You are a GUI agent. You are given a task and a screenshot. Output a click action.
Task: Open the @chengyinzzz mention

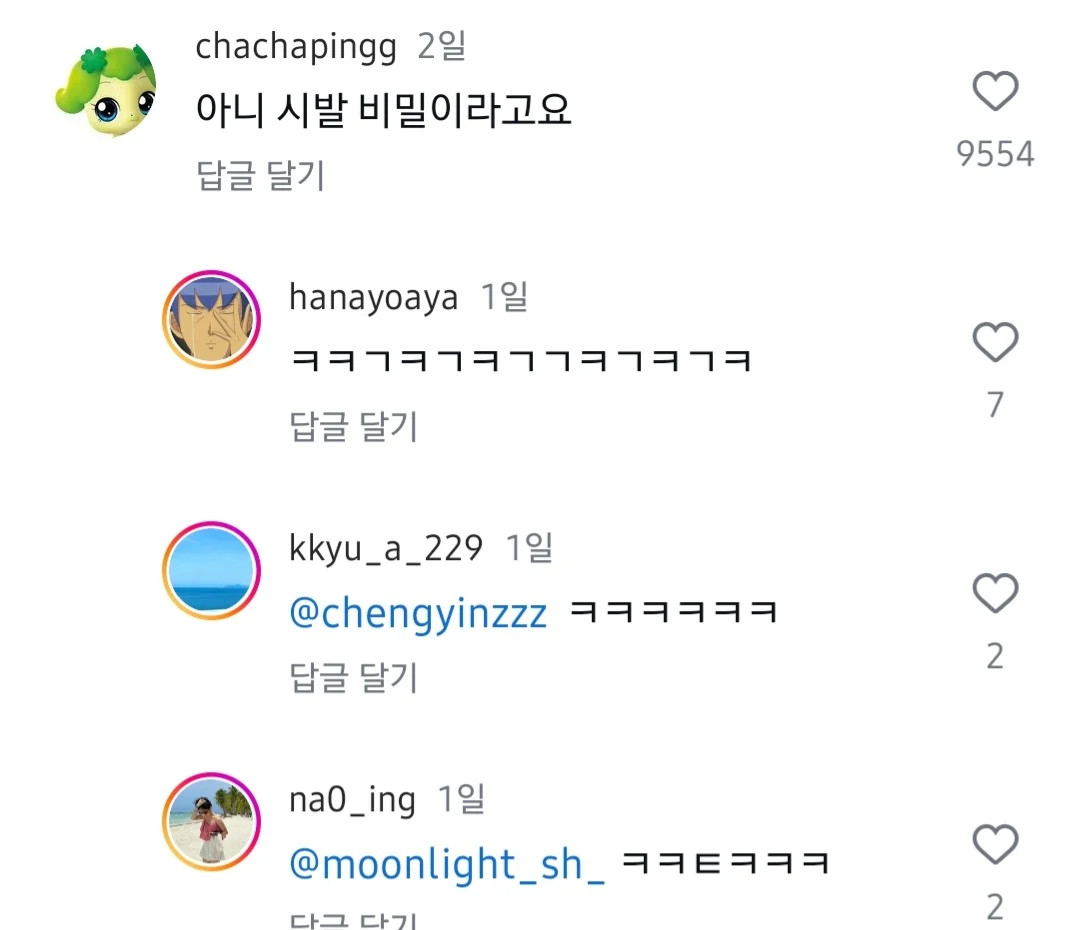[x=418, y=613]
